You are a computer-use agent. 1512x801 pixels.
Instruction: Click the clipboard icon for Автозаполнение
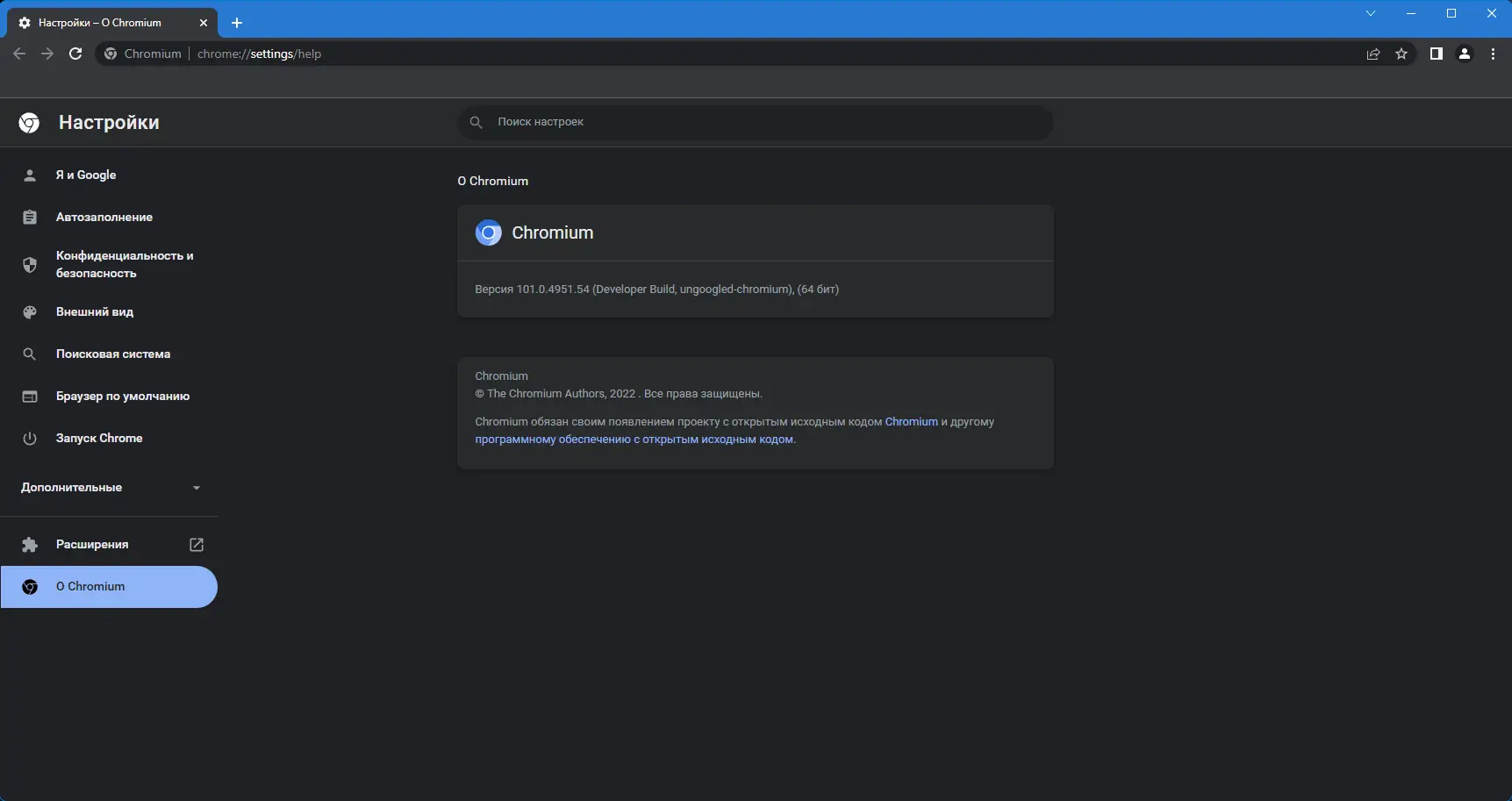[x=30, y=218]
